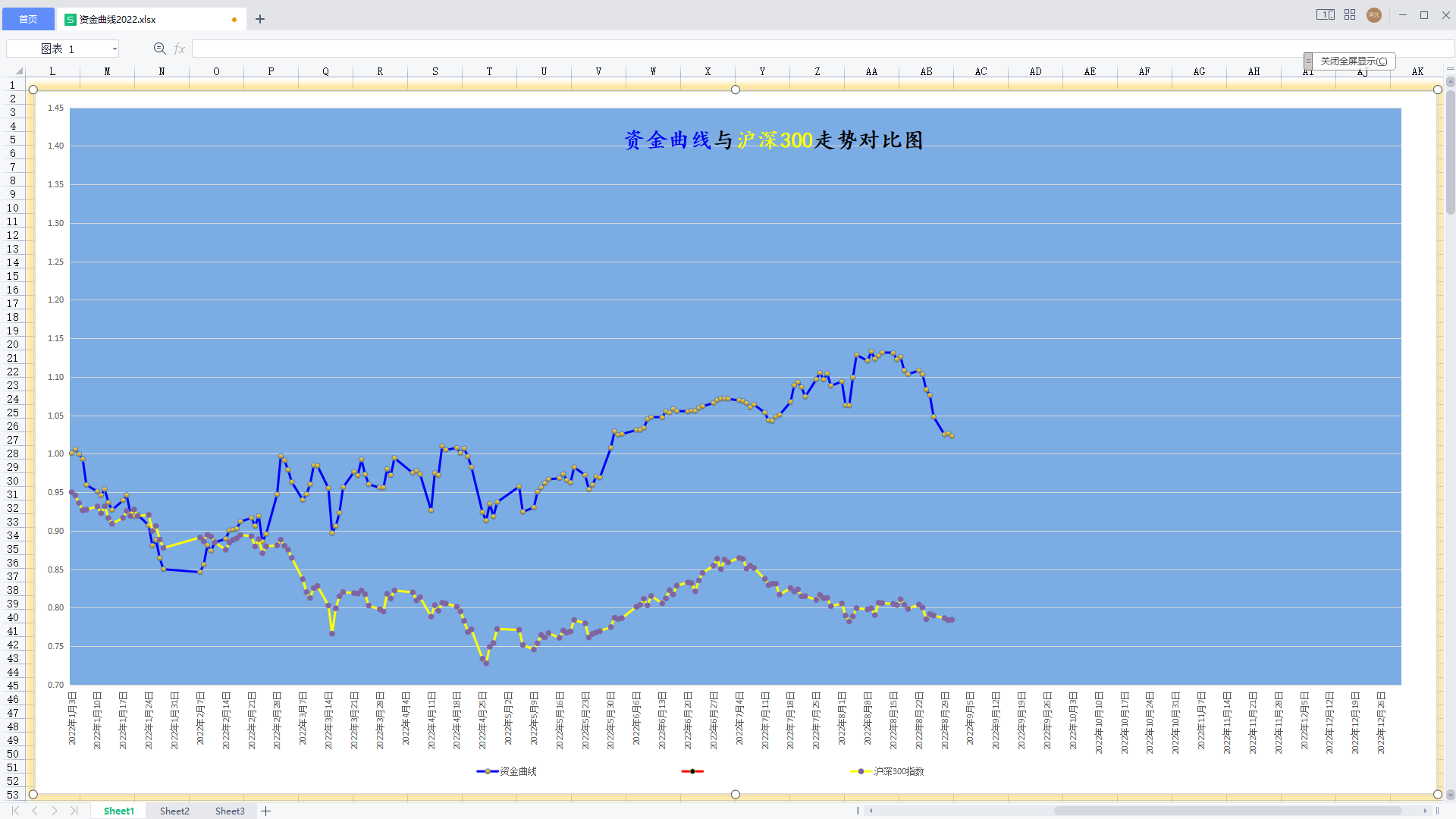1456x819 pixels.
Task: Open the window layout switcher icon
Action: [x=1325, y=14]
